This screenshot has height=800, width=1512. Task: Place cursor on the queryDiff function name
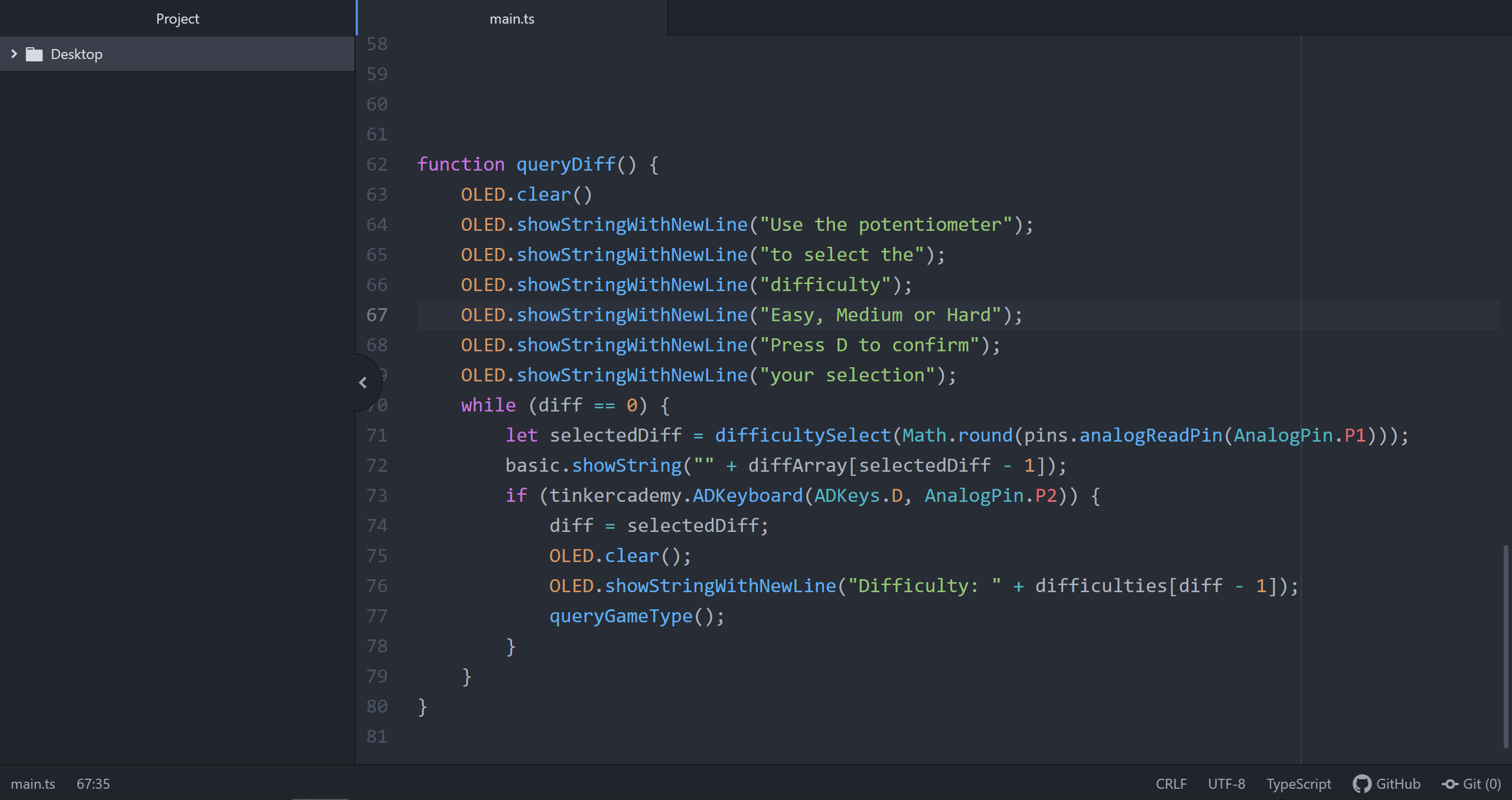[566, 164]
